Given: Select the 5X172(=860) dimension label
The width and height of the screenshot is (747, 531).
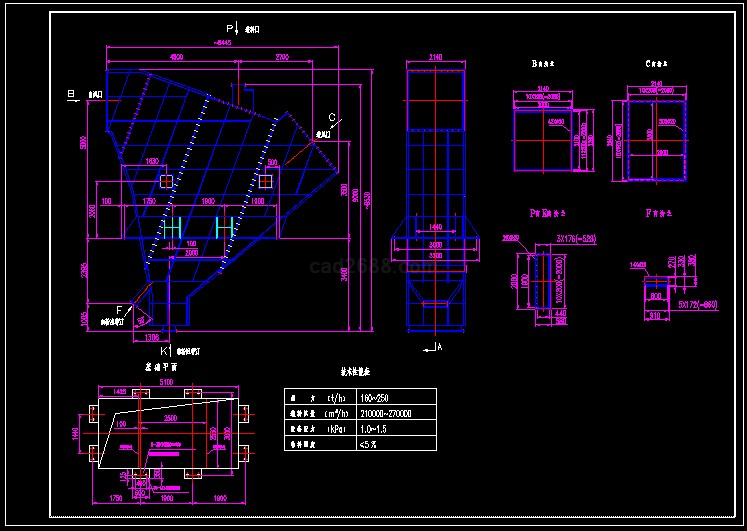Looking at the screenshot, I should coord(698,302).
